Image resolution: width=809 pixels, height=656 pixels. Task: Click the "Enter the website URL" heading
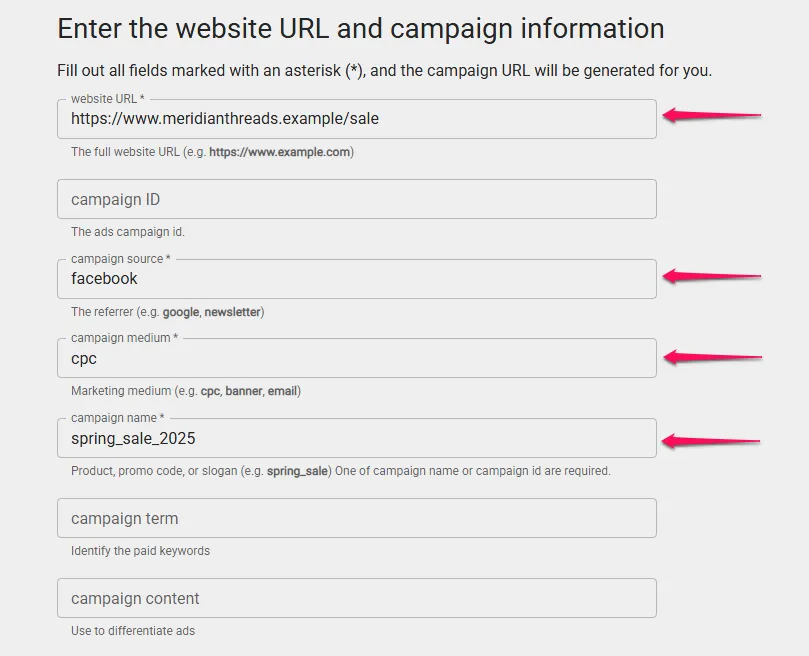(x=360, y=28)
